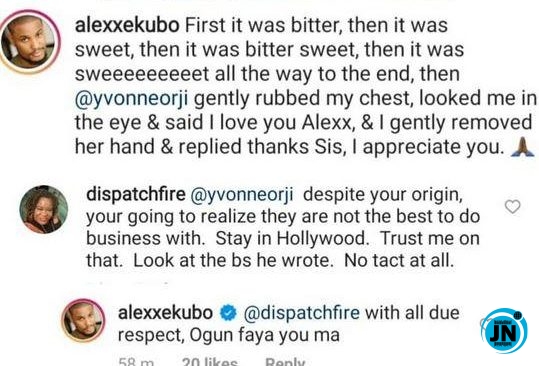539x366 pixels.
Task: Click the blue verified badge beside alexxekubo
Action: point(228,313)
